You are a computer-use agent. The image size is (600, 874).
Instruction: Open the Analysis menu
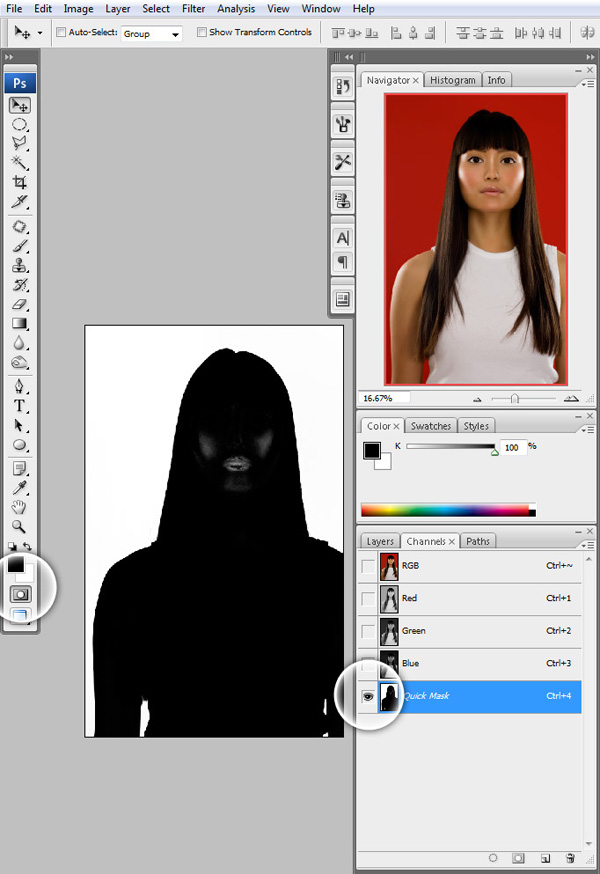(x=236, y=9)
